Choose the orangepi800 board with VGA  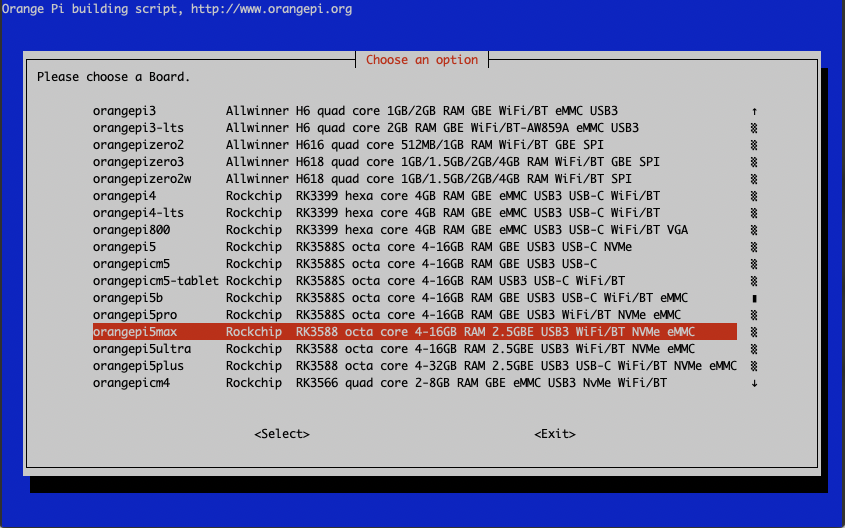point(414,230)
